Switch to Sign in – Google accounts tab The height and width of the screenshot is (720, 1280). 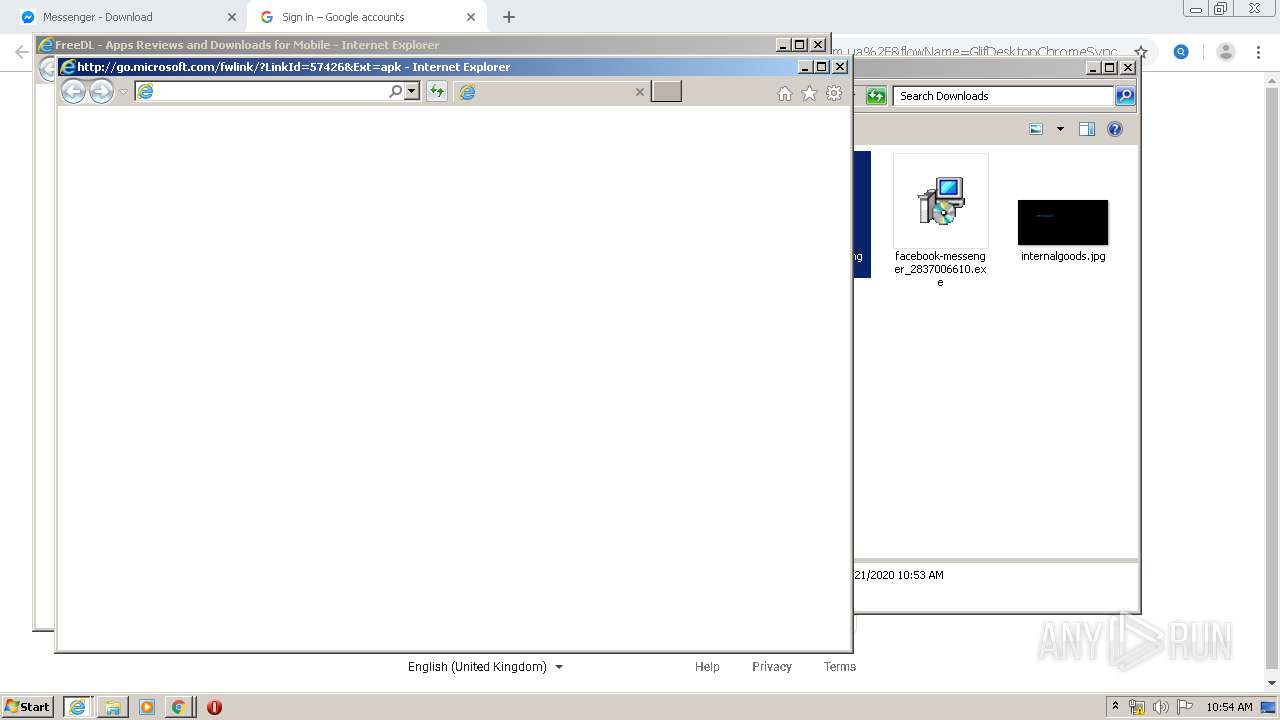[x=366, y=17]
